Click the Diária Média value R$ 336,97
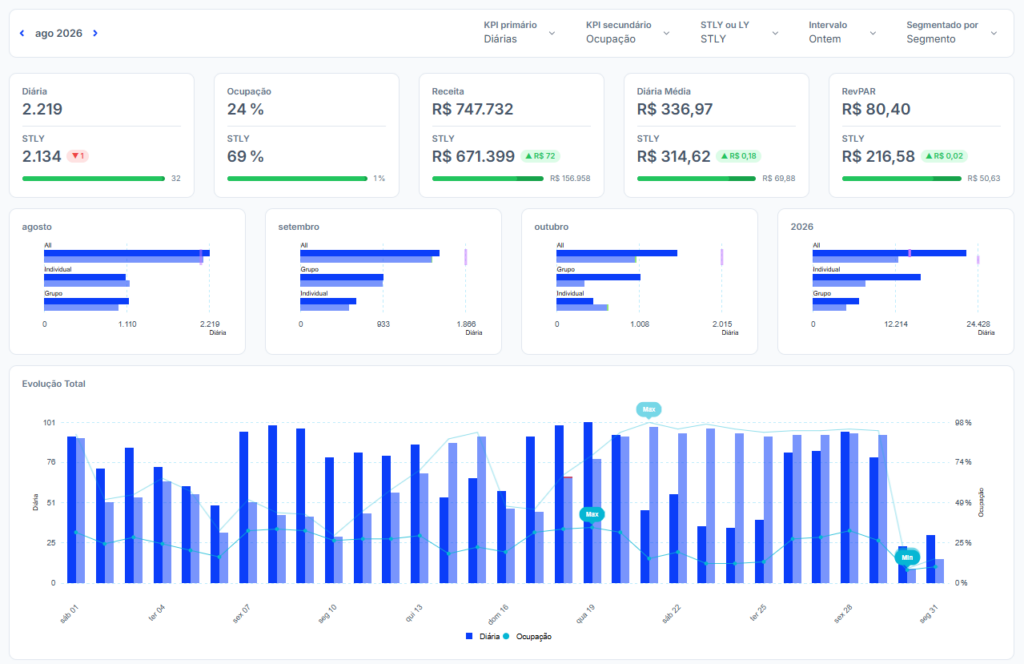 pyautogui.click(x=675, y=109)
